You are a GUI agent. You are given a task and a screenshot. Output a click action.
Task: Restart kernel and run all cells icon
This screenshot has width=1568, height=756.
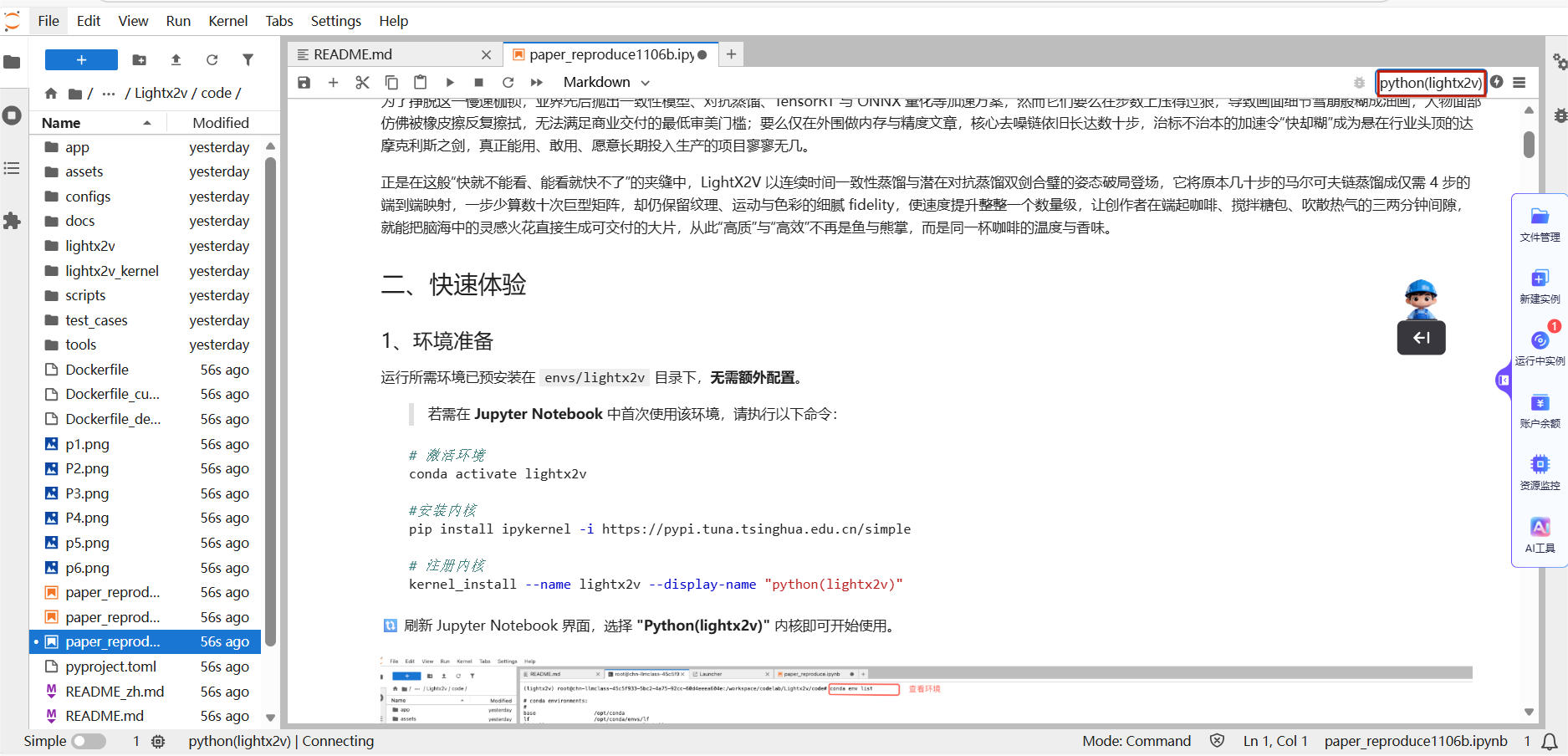point(537,82)
